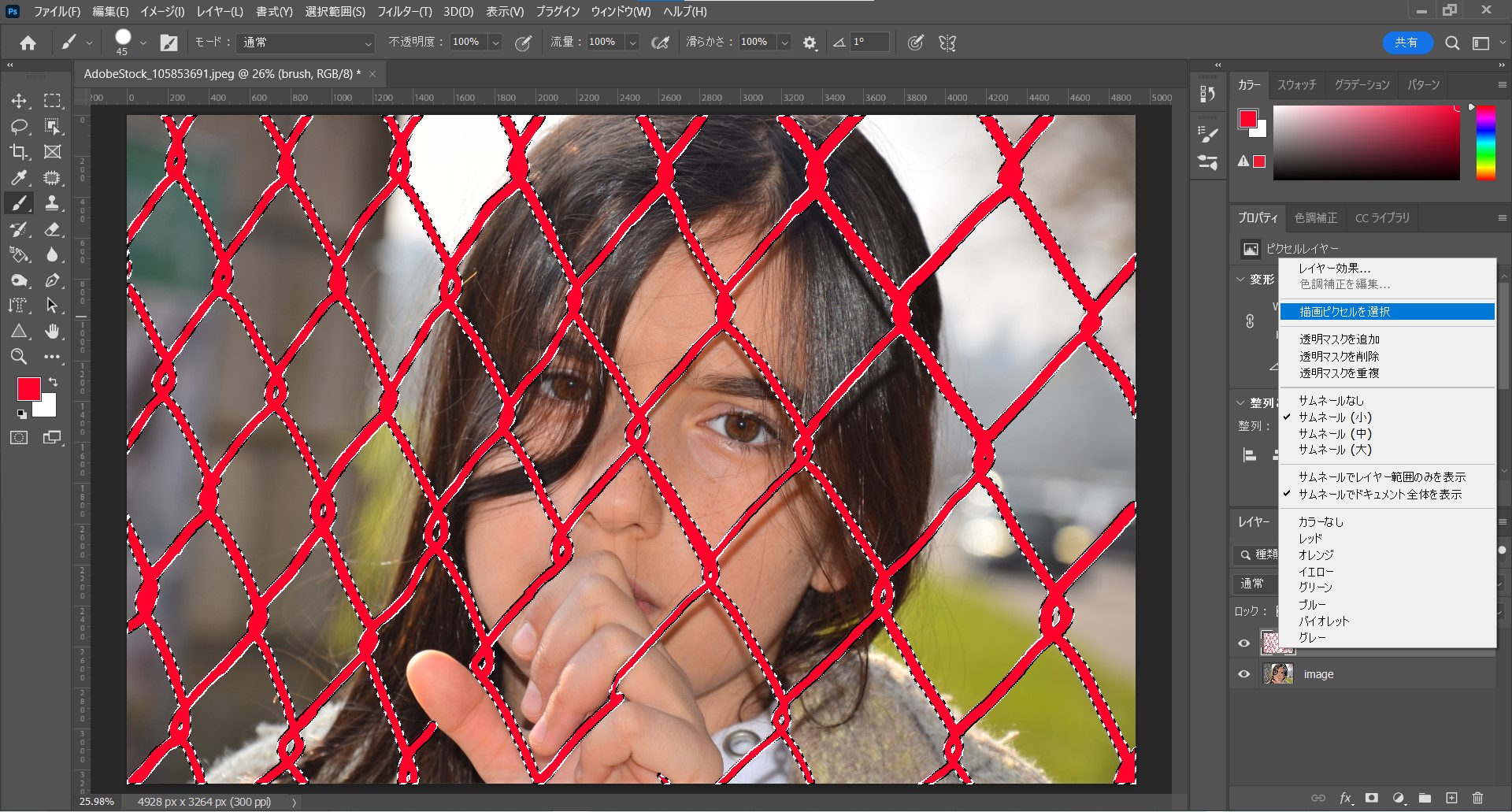Select the Lasso tool

[x=19, y=126]
